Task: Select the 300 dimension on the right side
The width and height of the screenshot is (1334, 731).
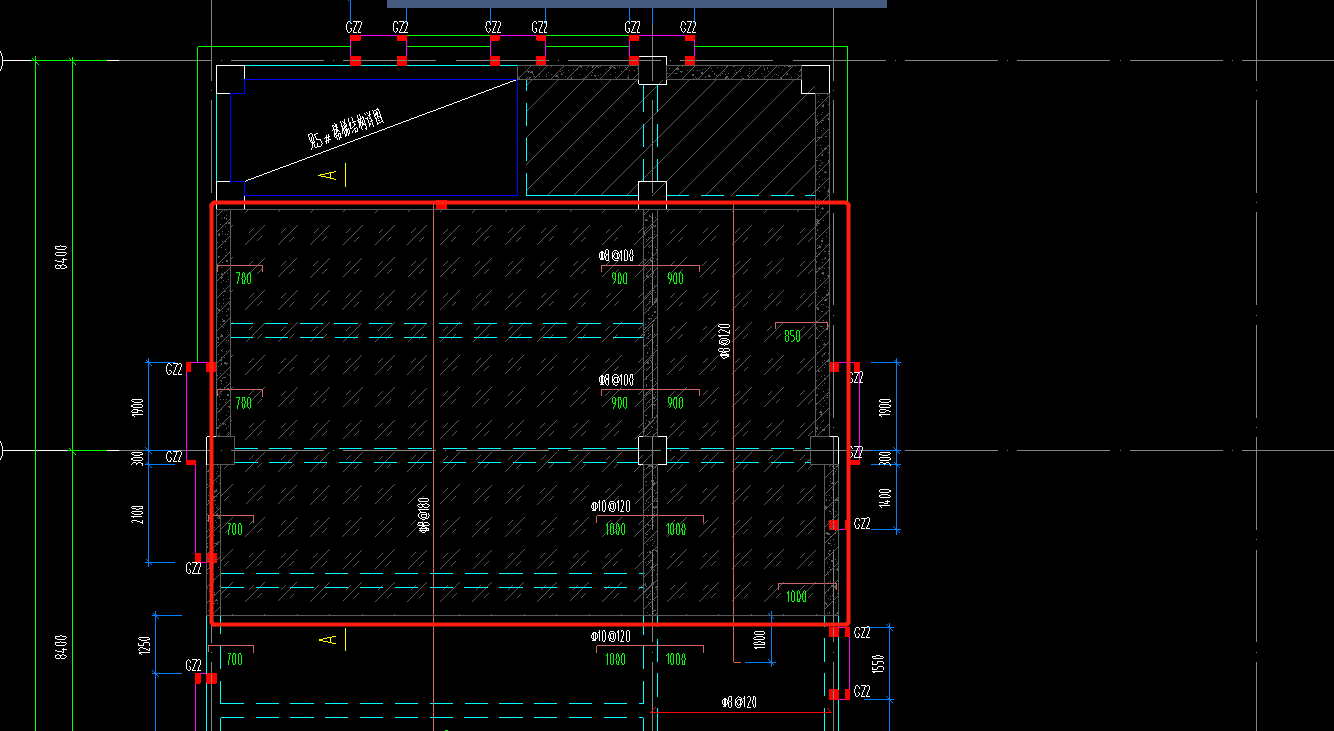Action: pyautogui.click(x=884, y=457)
